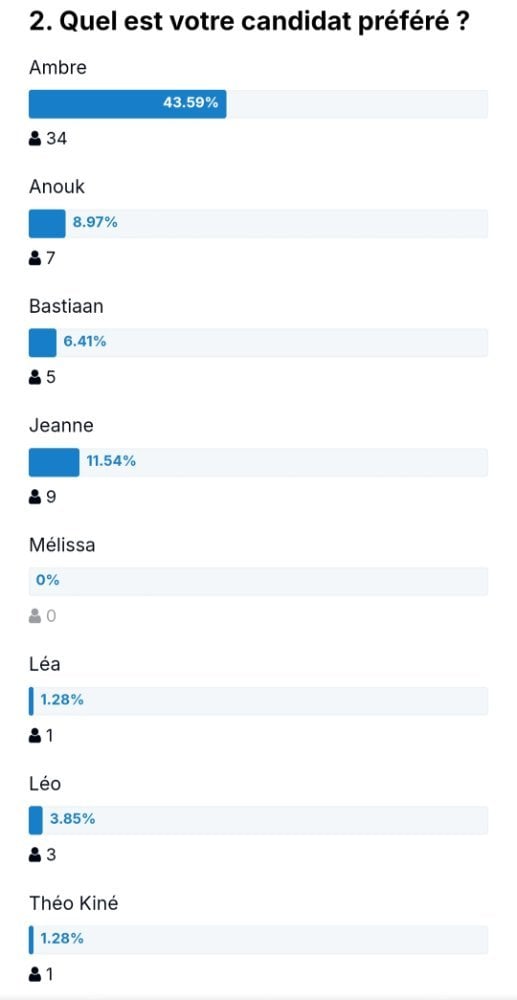Click Ambre's 43.59% result bar
Image resolution: width=517 pixels, height=1000 pixels.
point(258,104)
